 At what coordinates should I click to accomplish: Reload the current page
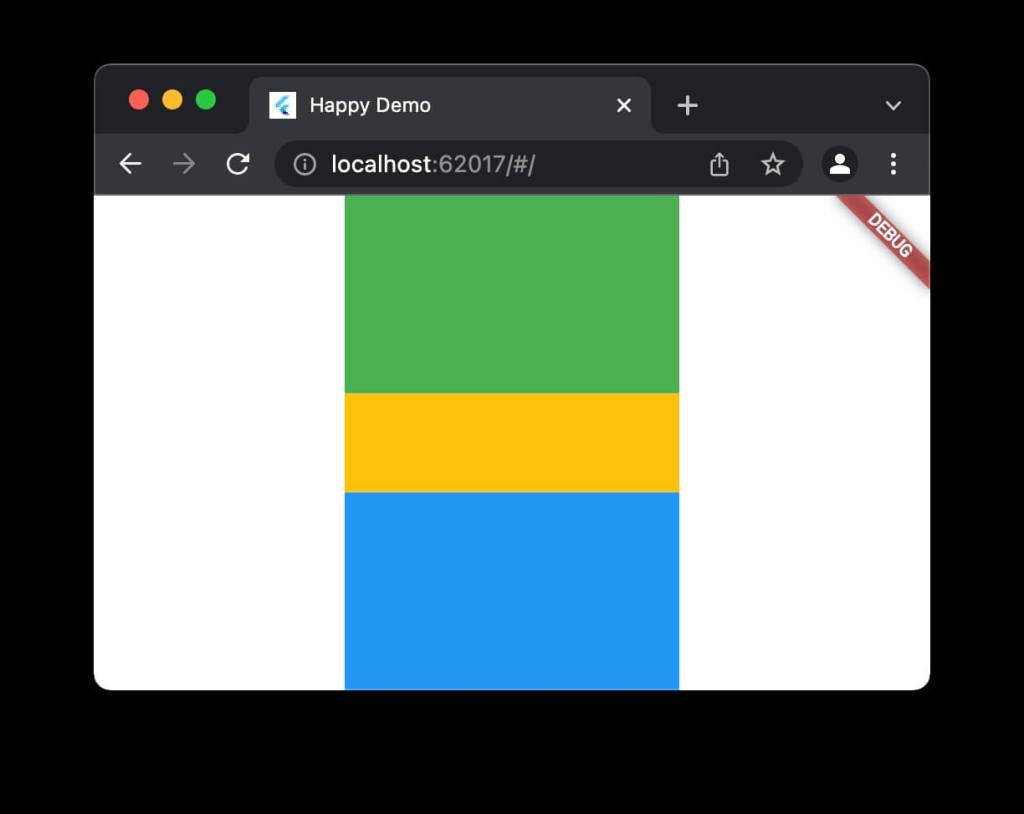click(238, 164)
